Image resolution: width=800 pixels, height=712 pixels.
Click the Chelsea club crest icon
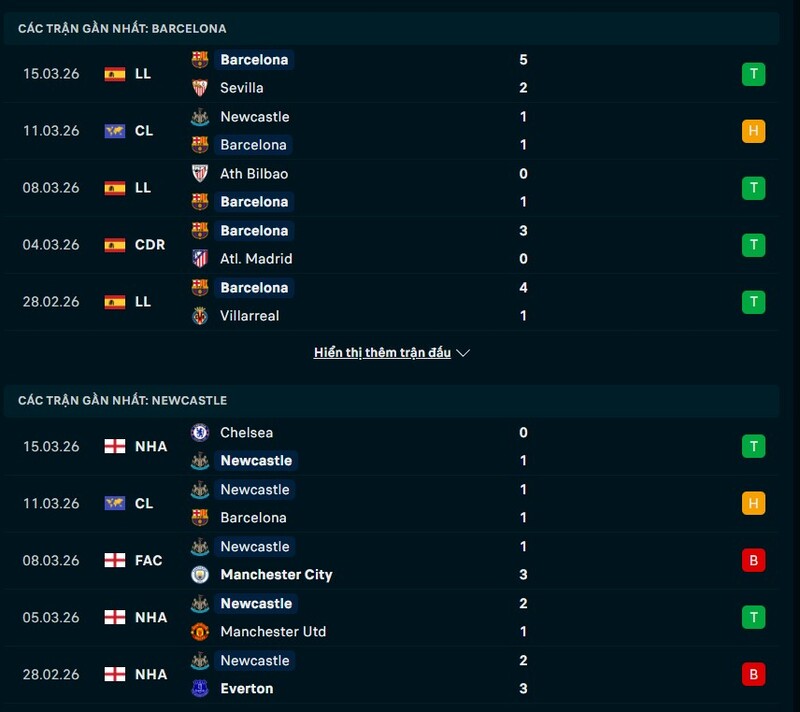(x=200, y=433)
